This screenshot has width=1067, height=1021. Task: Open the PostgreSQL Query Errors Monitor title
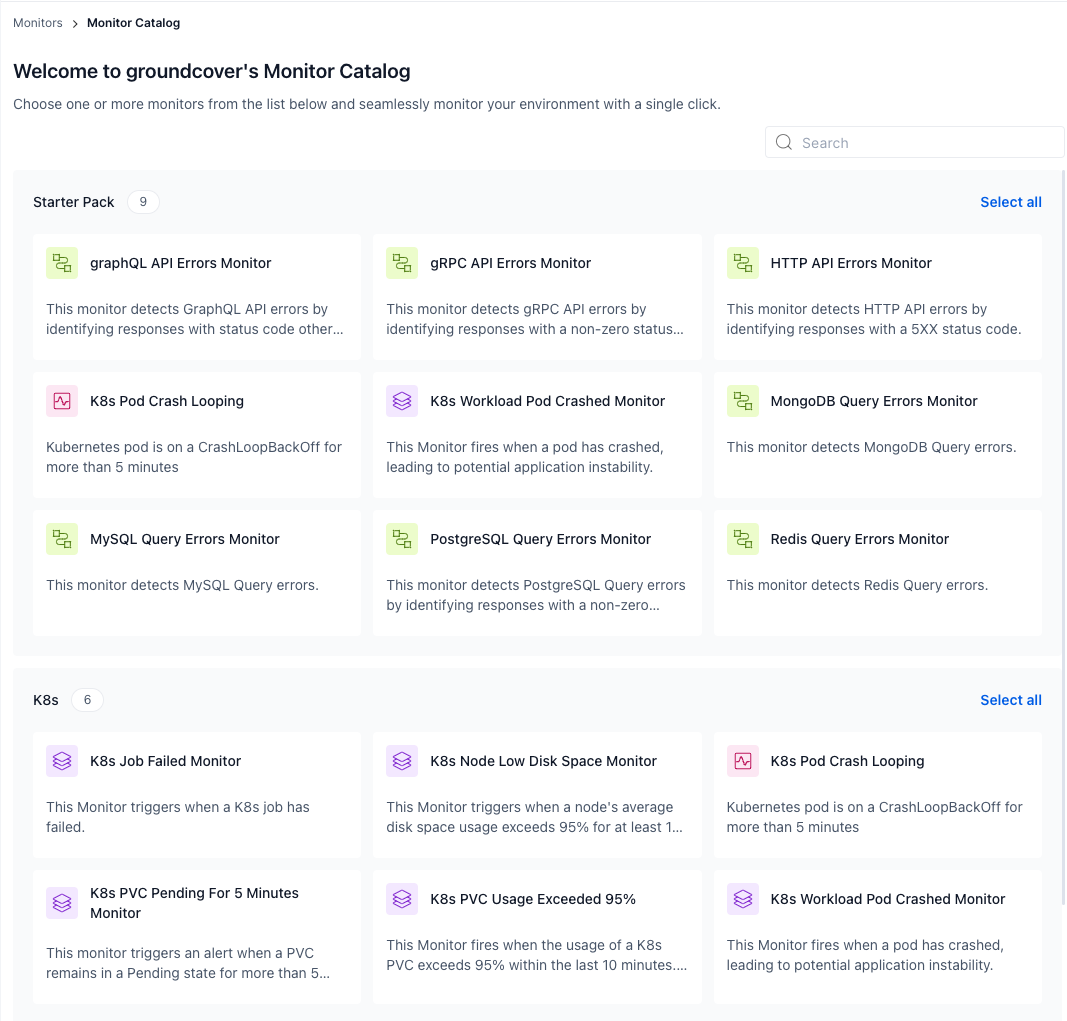click(x=540, y=539)
